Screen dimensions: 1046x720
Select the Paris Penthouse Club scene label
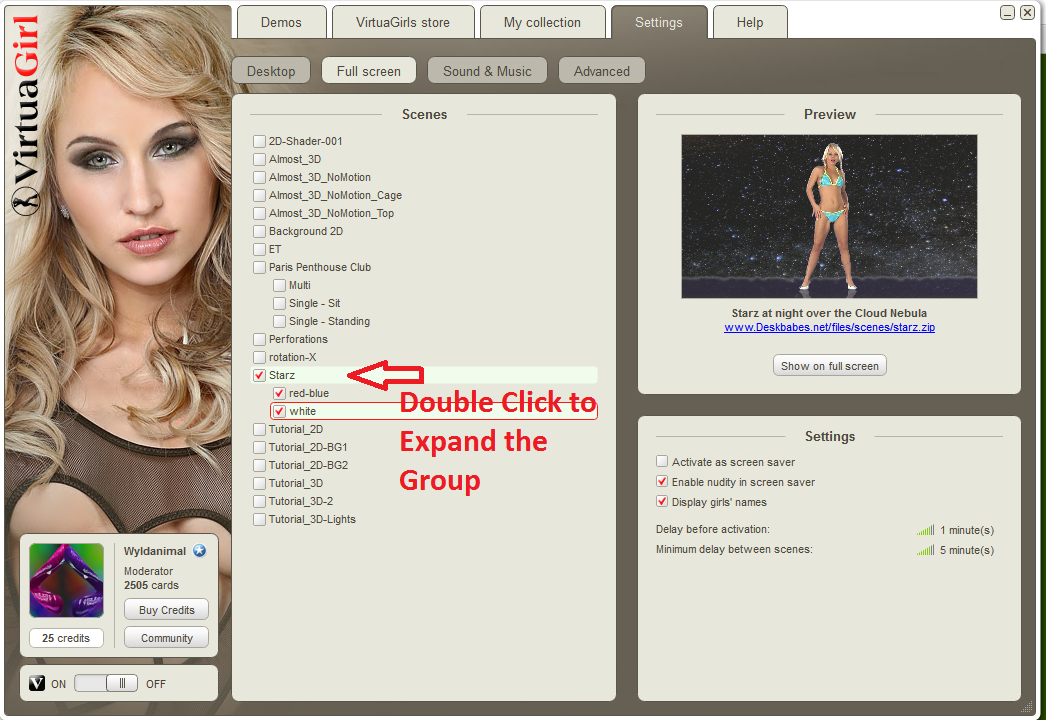pyautogui.click(x=320, y=267)
